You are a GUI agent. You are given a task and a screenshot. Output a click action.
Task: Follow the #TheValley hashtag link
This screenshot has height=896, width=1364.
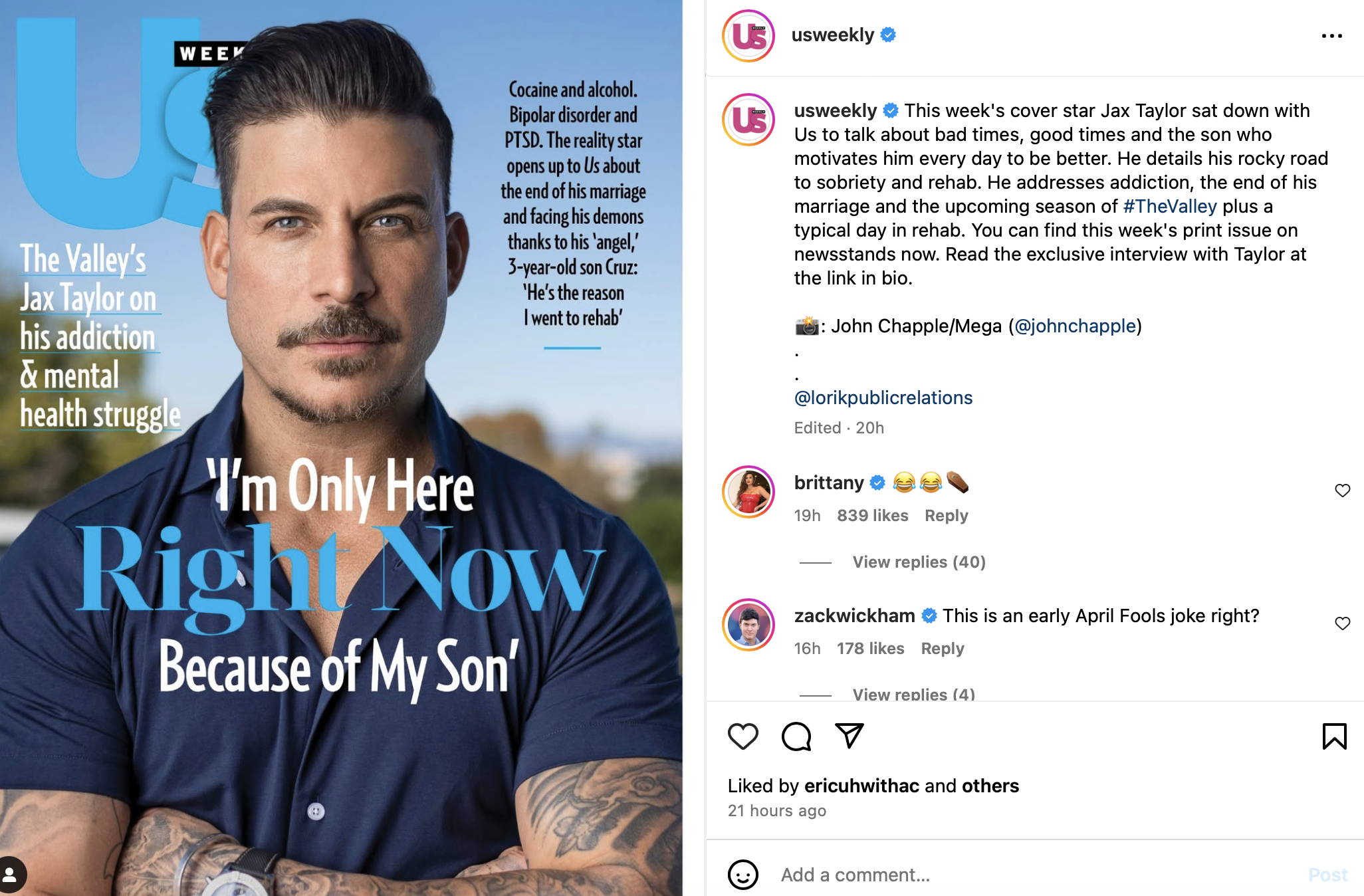pos(1170,207)
